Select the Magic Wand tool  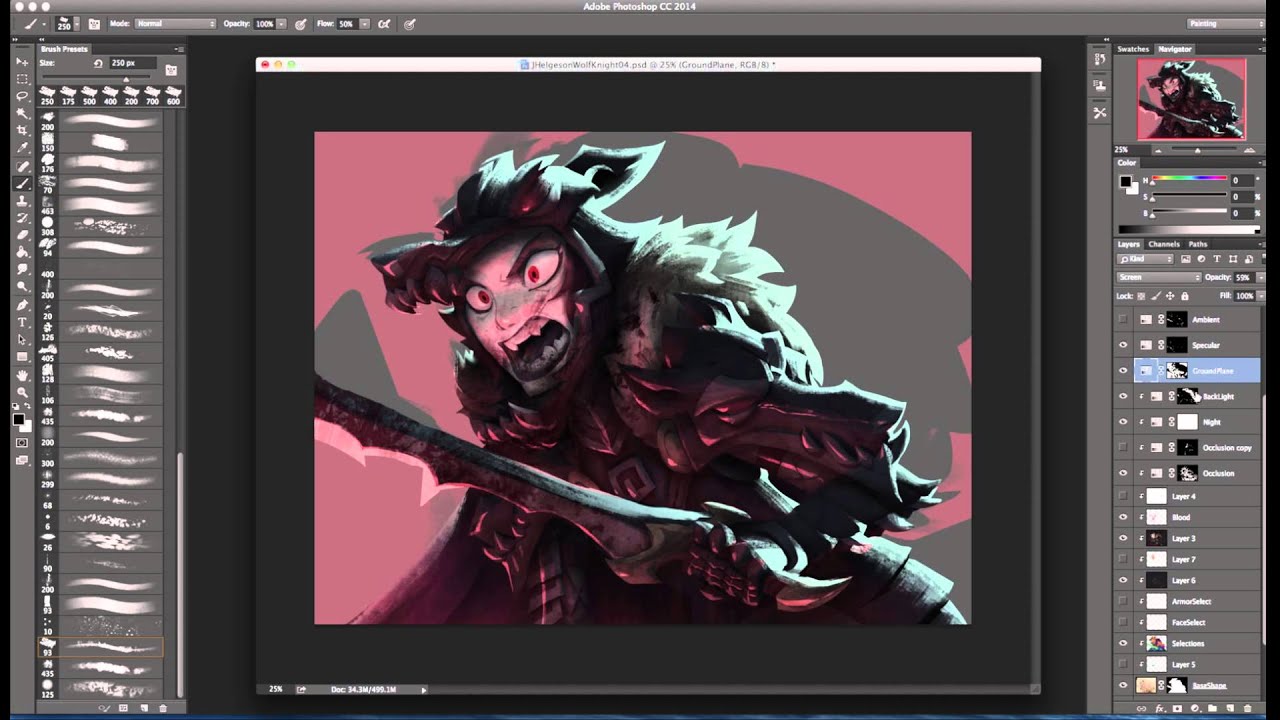pyautogui.click(x=22, y=113)
